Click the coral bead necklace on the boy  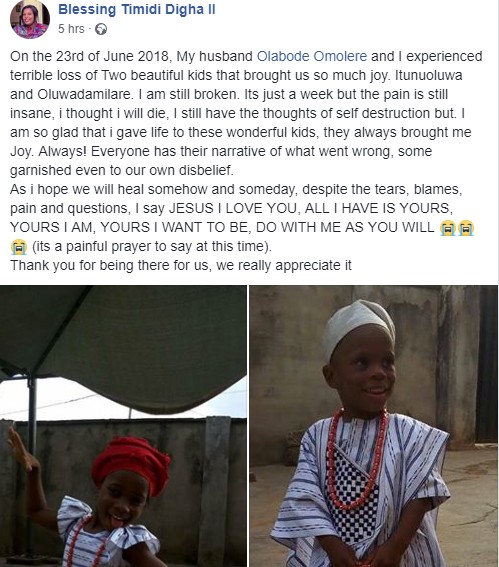(x=356, y=459)
